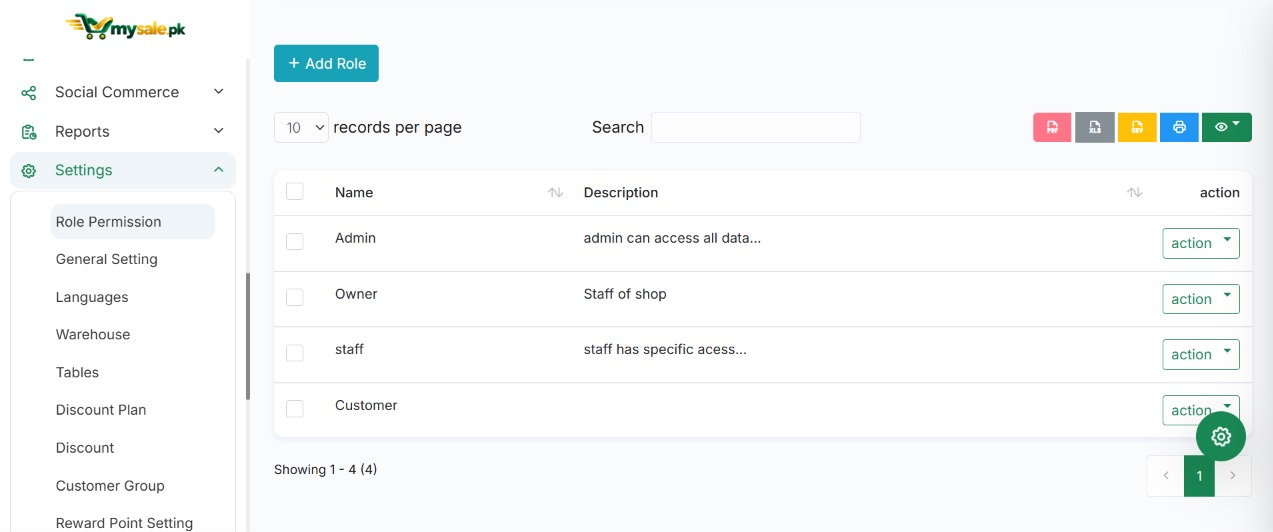Click the Name column header

tap(354, 192)
